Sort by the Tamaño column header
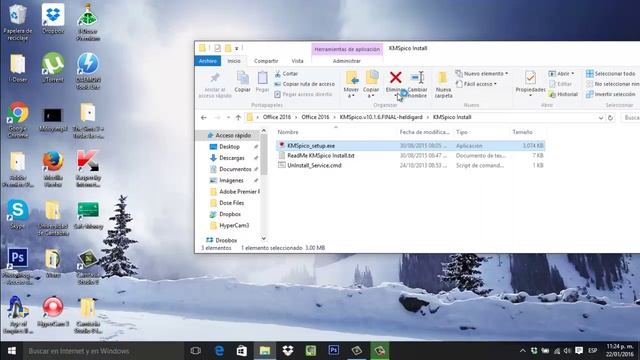640x360 pixels. click(x=522, y=132)
